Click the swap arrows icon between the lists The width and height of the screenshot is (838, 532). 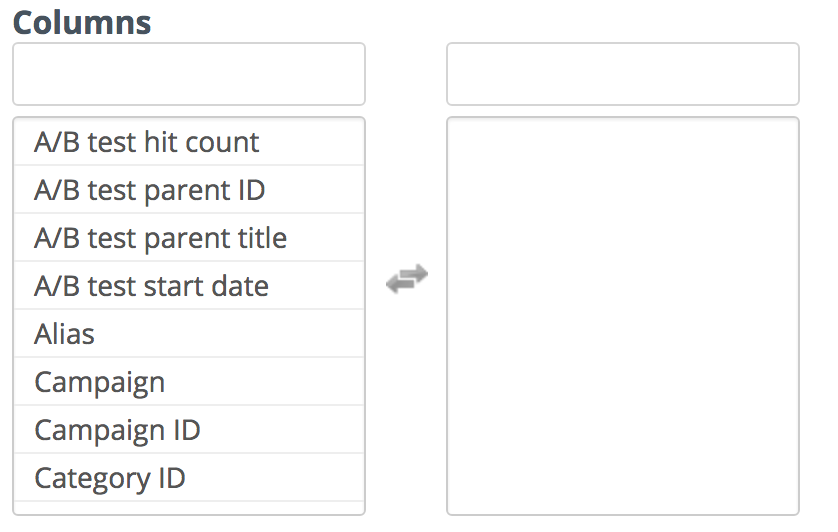tap(407, 279)
